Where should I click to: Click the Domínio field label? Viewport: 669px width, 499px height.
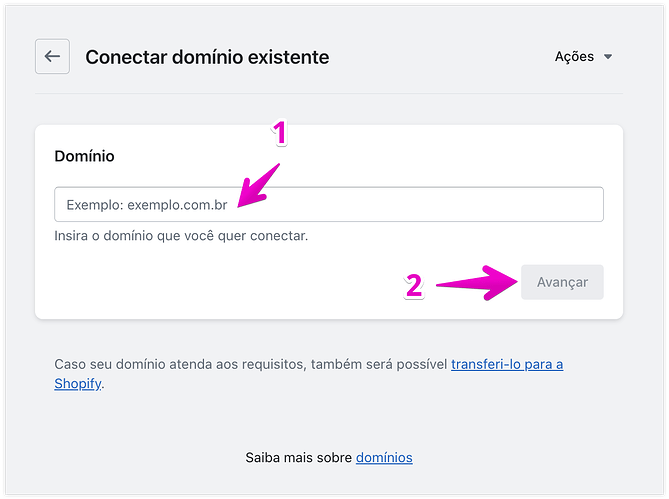[x=84, y=156]
